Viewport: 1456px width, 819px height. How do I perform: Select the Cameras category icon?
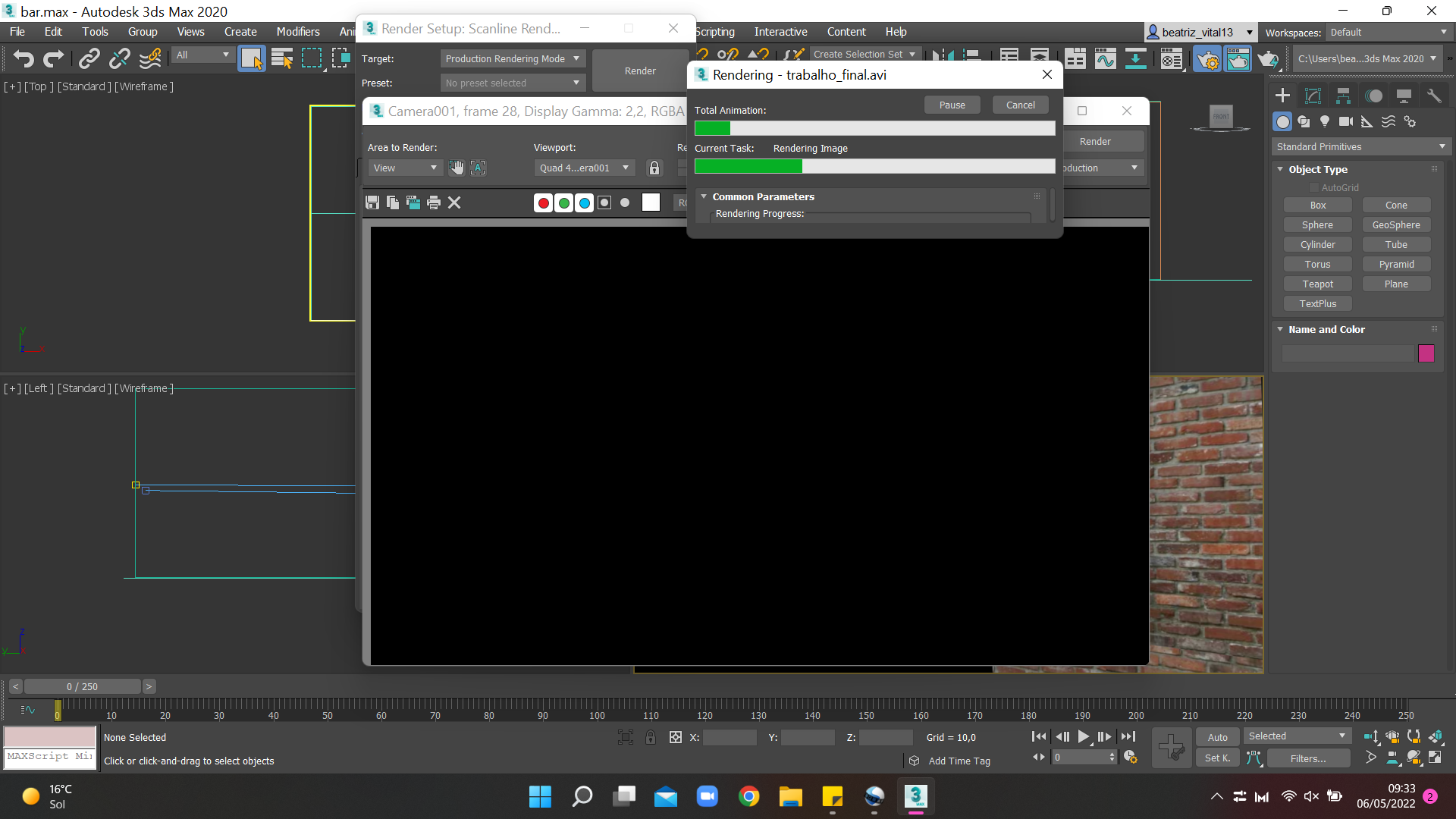pyautogui.click(x=1346, y=121)
